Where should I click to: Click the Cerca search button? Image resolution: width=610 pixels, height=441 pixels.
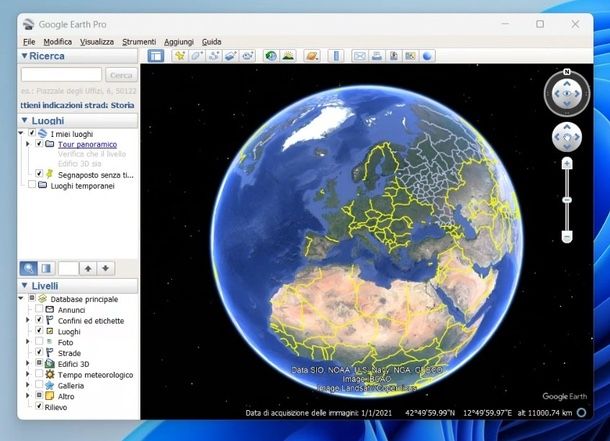coord(121,75)
